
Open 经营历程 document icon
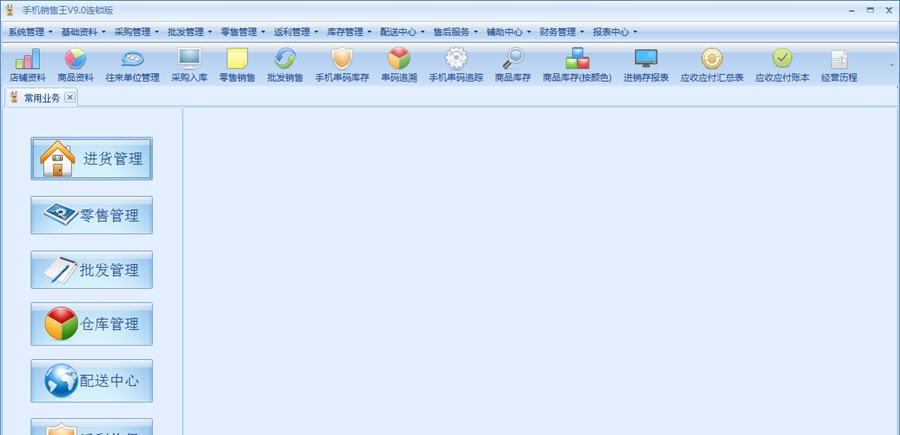(x=839, y=65)
